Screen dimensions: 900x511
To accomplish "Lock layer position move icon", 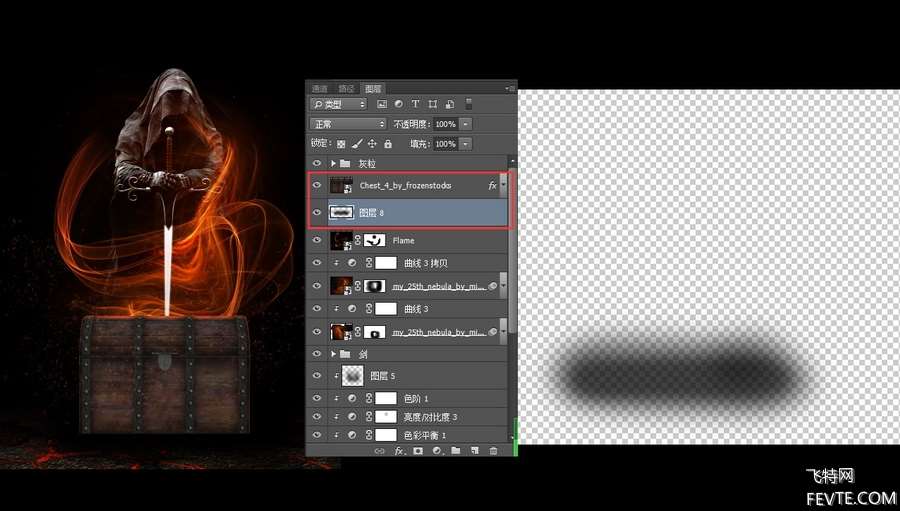I will (372, 144).
